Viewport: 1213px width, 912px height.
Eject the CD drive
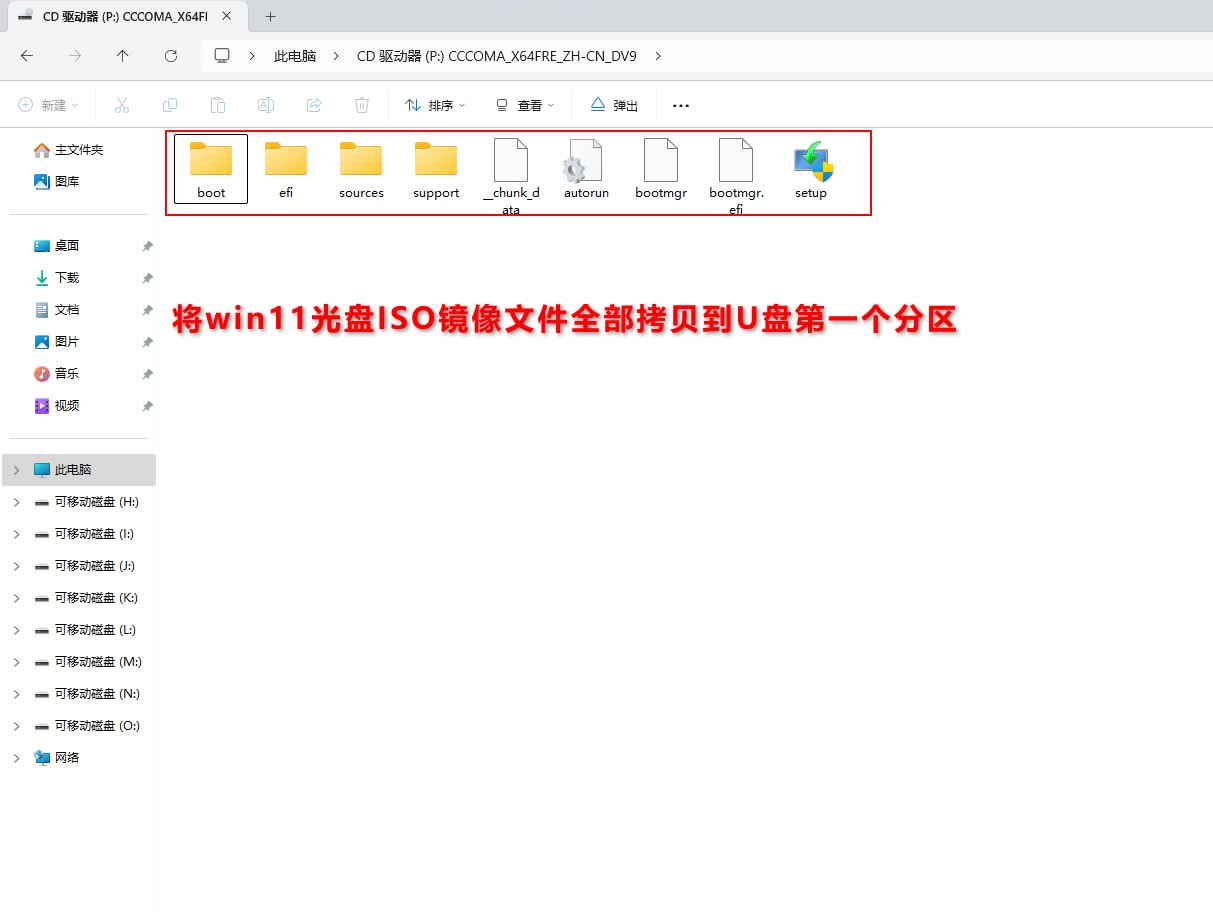pos(614,105)
